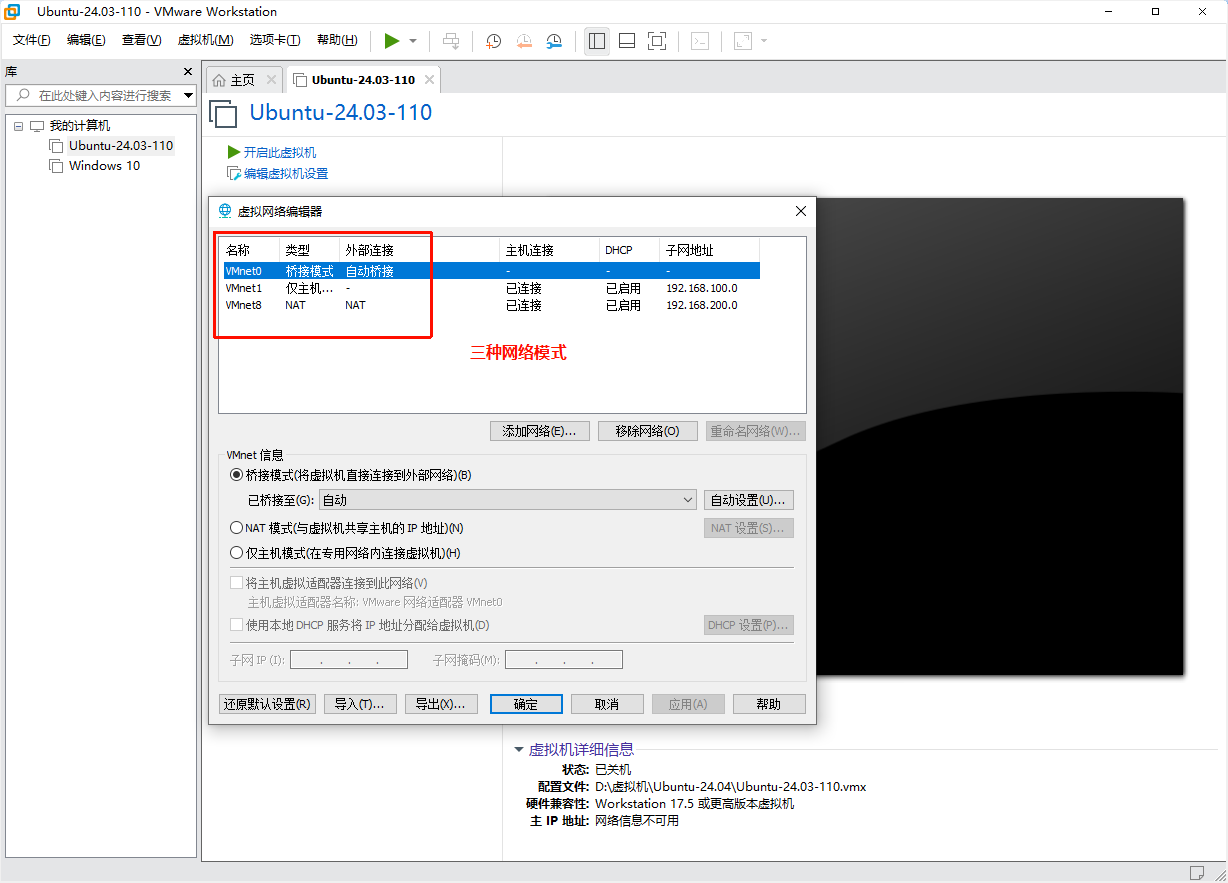Select the 桥接模式 radio button
Image resolution: width=1228 pixels, height=883 pixels.
click(237, 475)
